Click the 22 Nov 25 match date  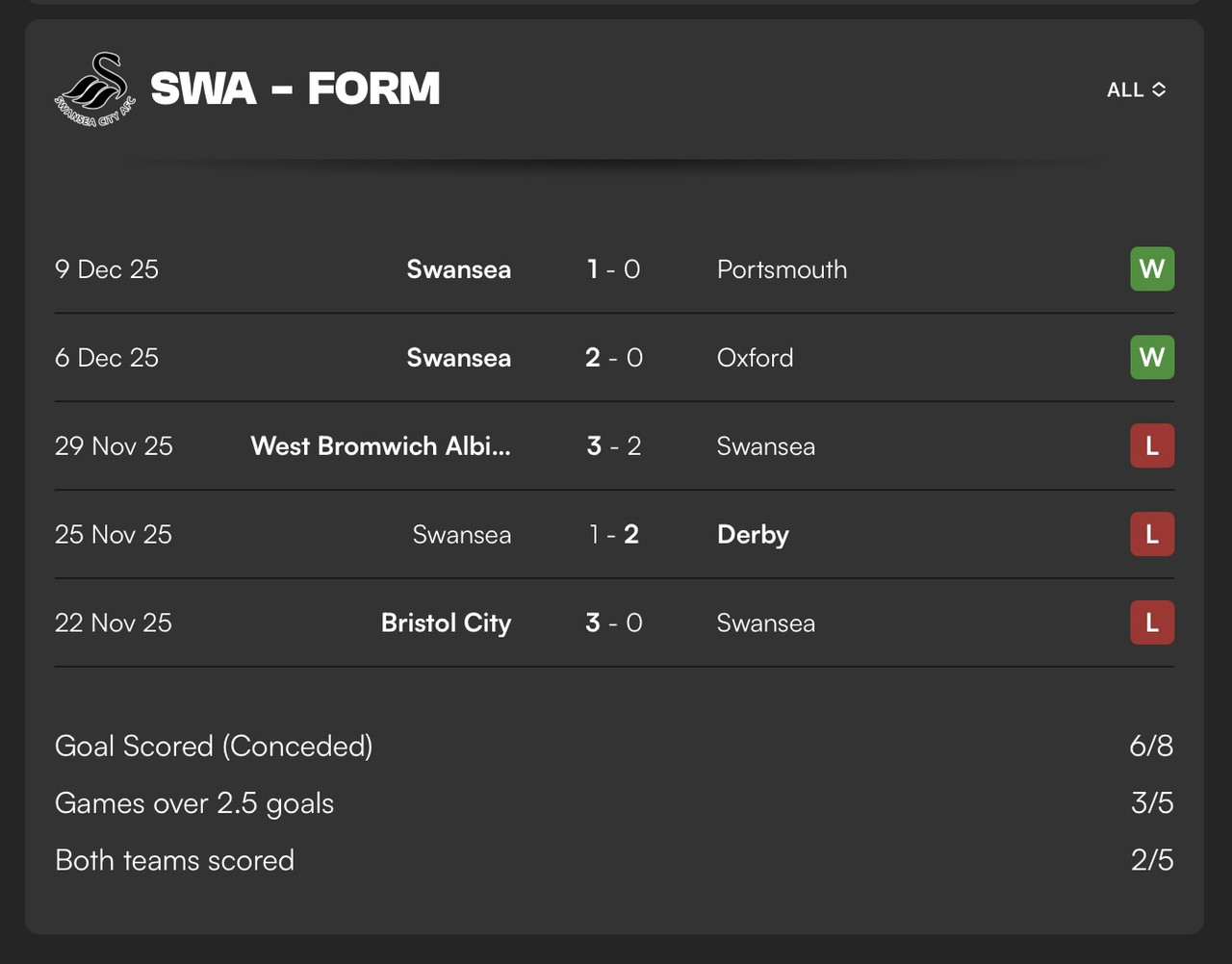click(114, 623)
